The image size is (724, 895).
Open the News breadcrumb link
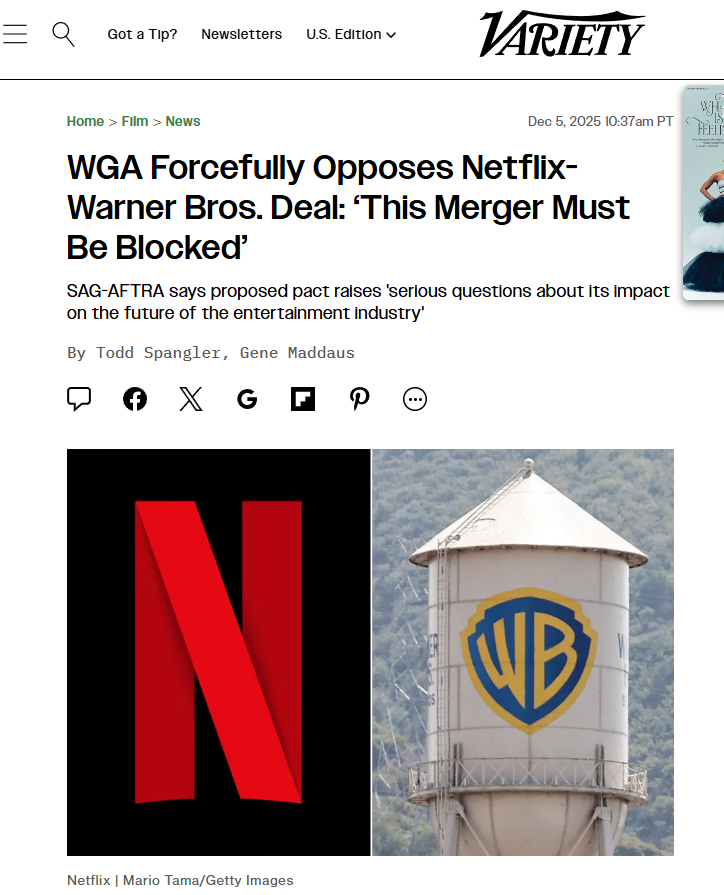click(183, 122)
